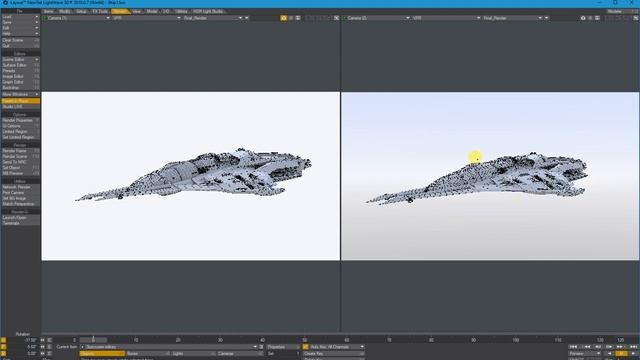
Task: Click the timeline frame slider handle
Action: (93, 340)
